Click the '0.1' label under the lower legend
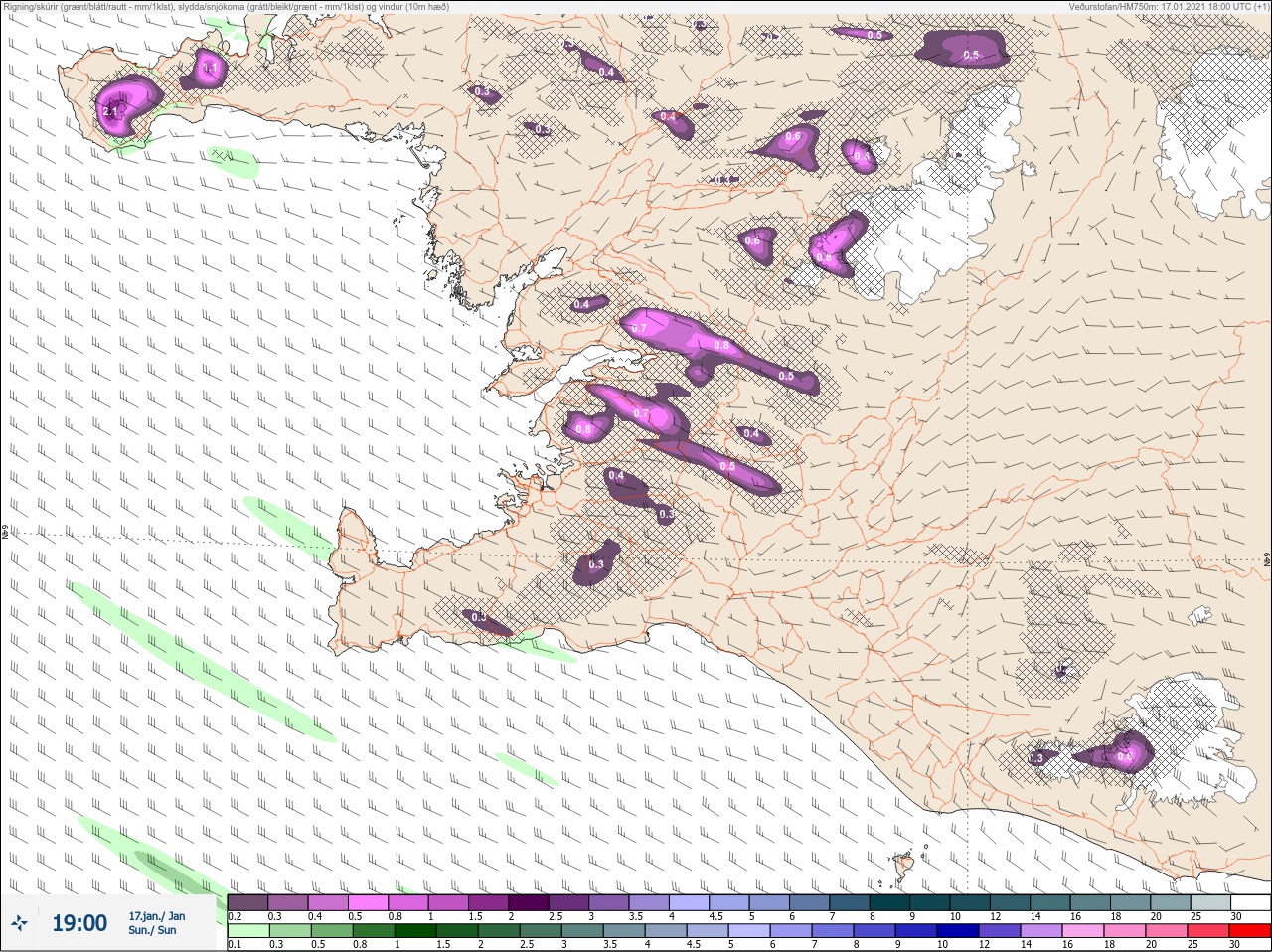The image size is (1272, 952). point(235,945)
